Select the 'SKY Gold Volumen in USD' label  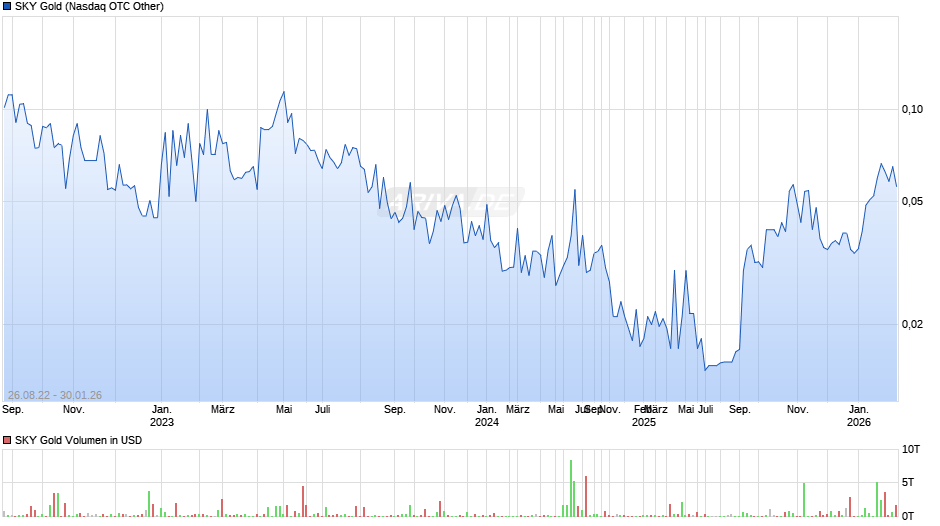(x=79, y=440)
